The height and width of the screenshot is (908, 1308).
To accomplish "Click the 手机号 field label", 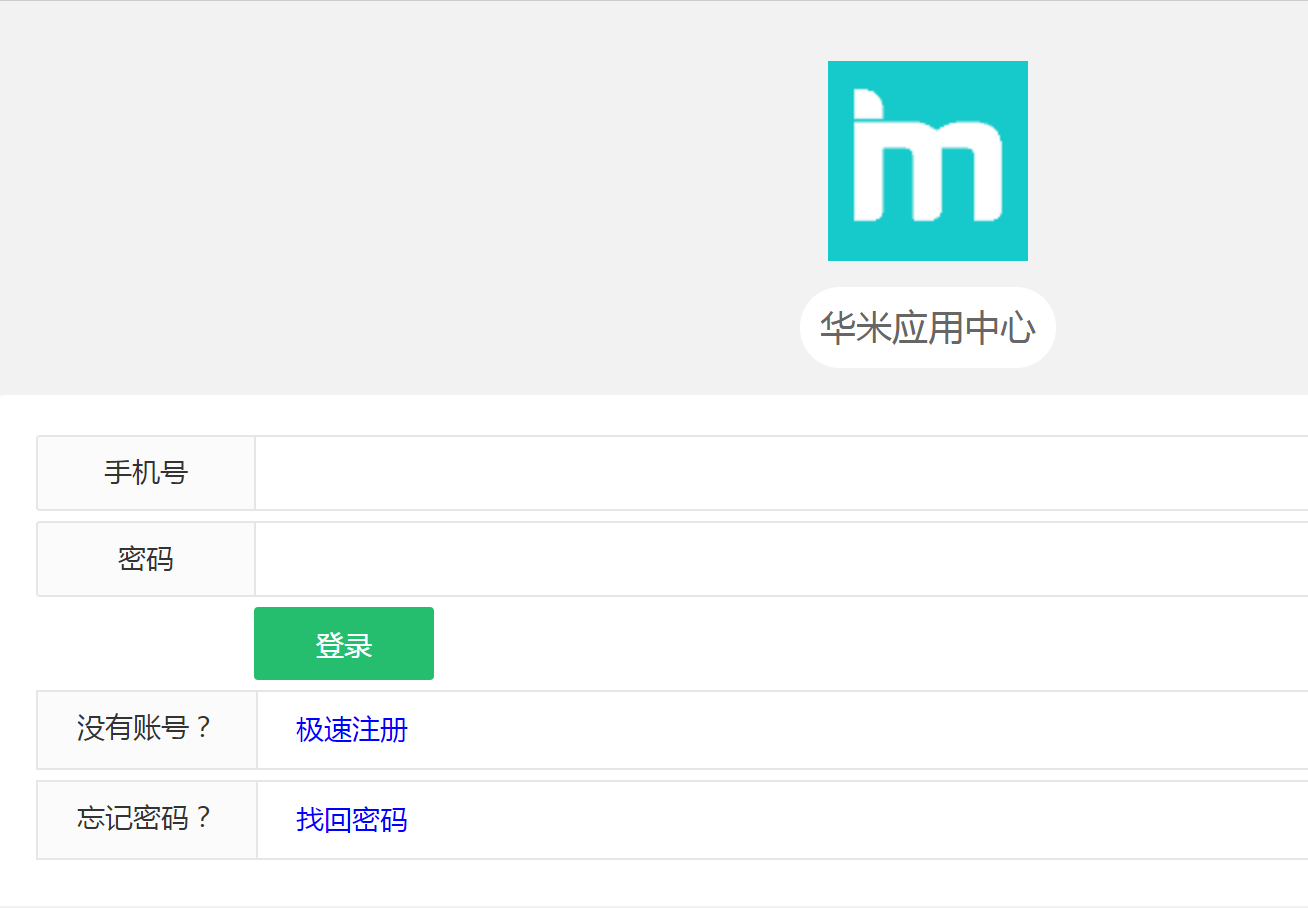I will coord(146,472).
